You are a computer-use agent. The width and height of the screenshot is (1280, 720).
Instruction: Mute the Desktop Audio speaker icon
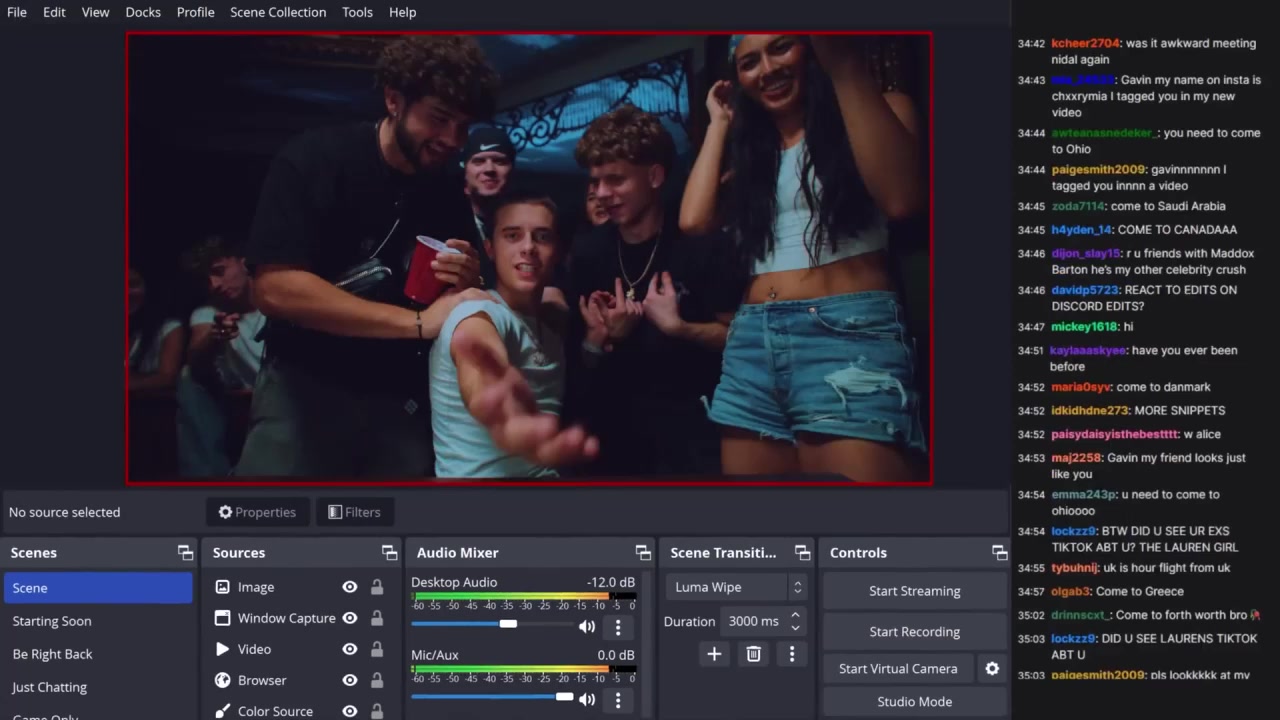(x=587, y=627)
